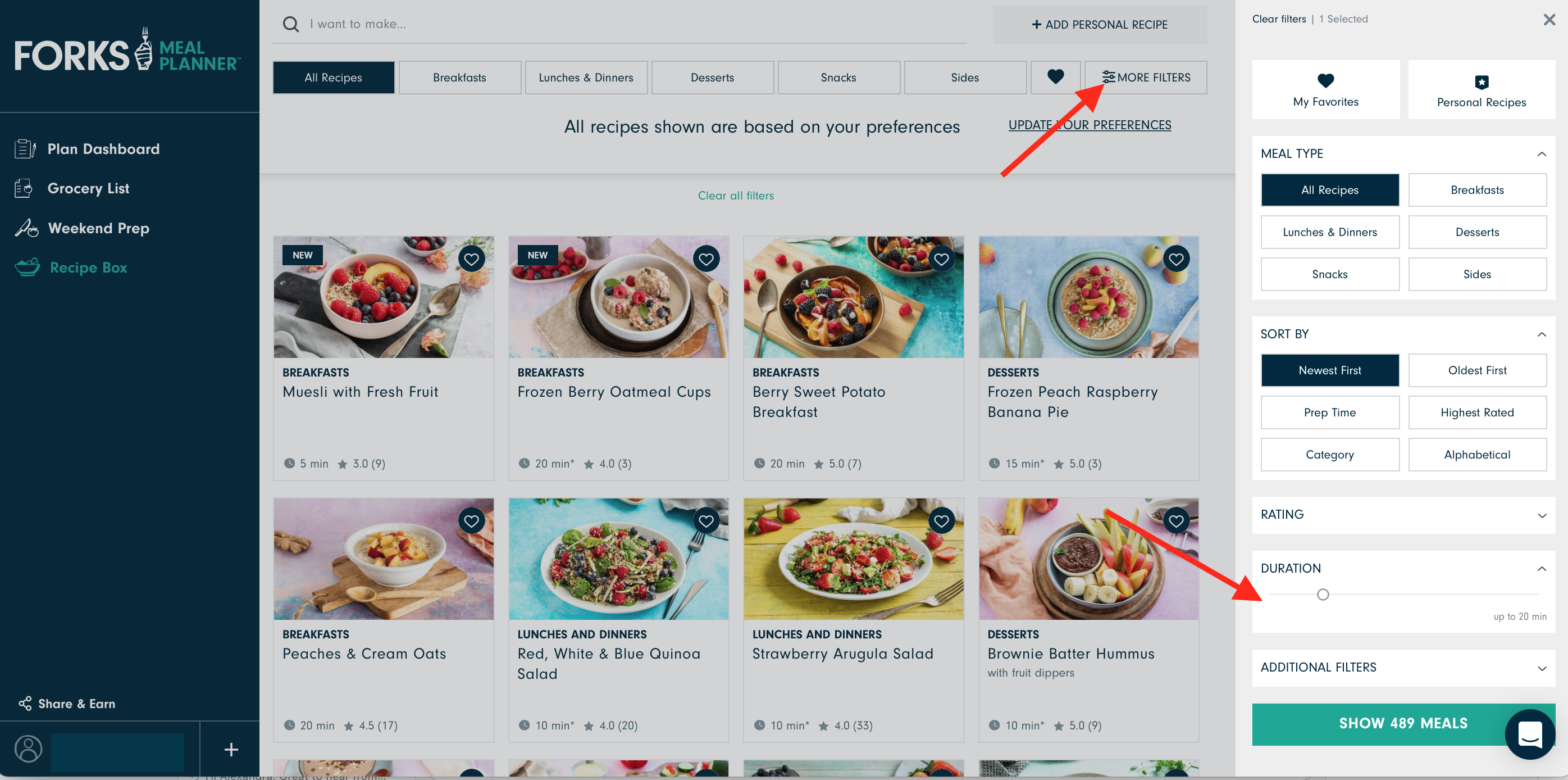Click Clear filters in the panel header
The height and width of the screenshot is (780, 1568).
1278,19
